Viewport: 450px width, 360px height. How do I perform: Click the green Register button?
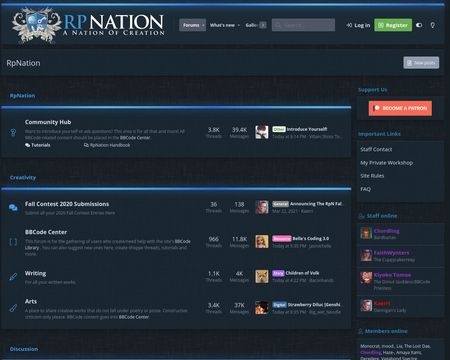[x=393, y=25]
